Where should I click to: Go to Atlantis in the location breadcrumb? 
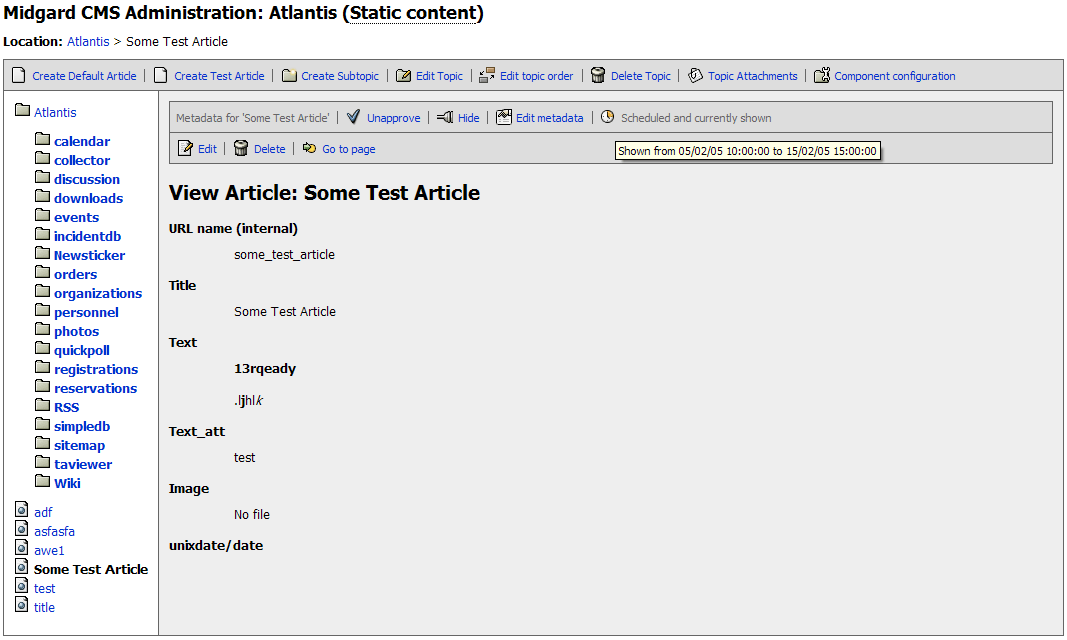pyautogui.click(x=88, y=41)
